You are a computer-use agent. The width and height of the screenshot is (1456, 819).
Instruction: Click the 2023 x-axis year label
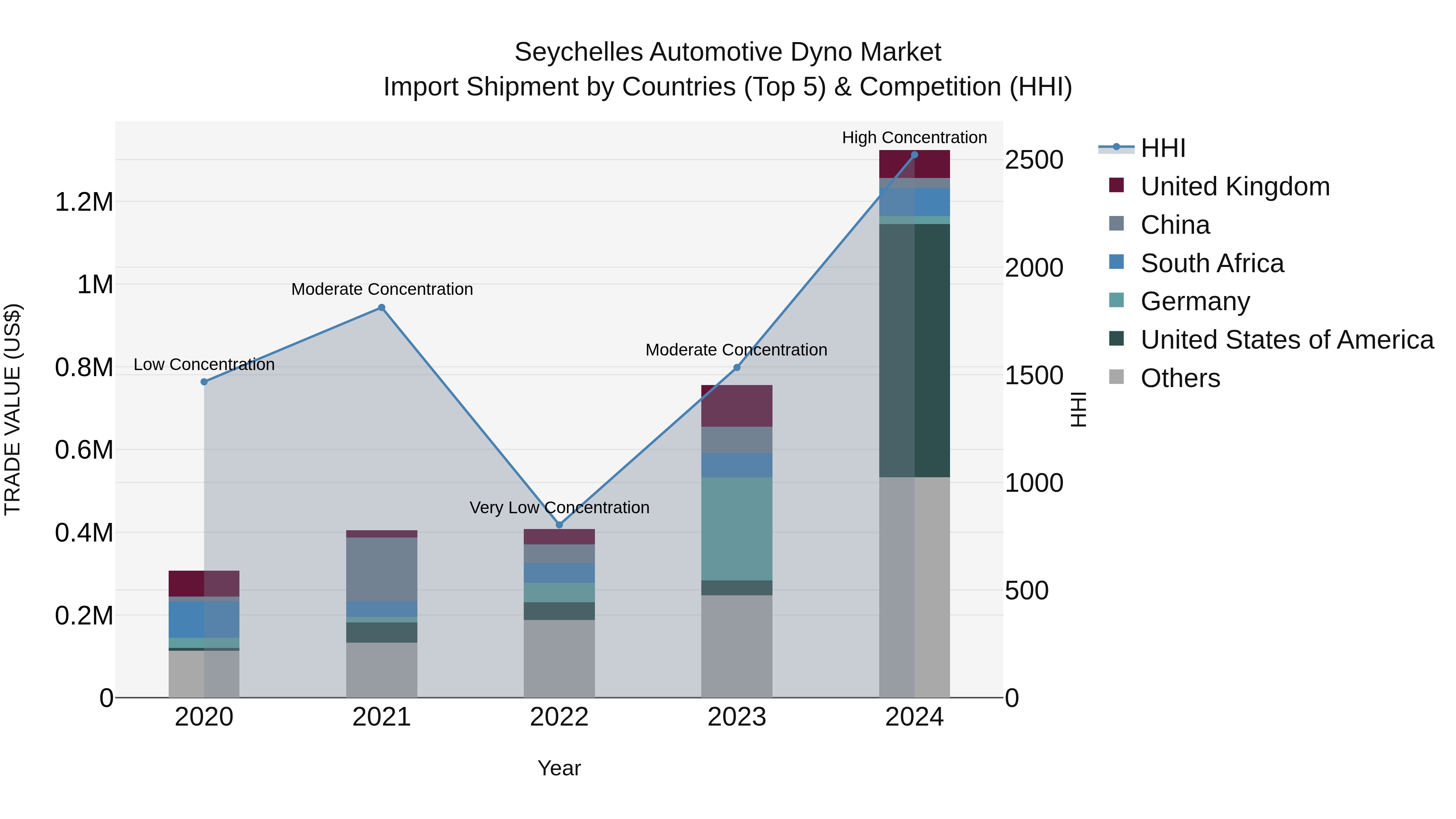pos(736,717)
